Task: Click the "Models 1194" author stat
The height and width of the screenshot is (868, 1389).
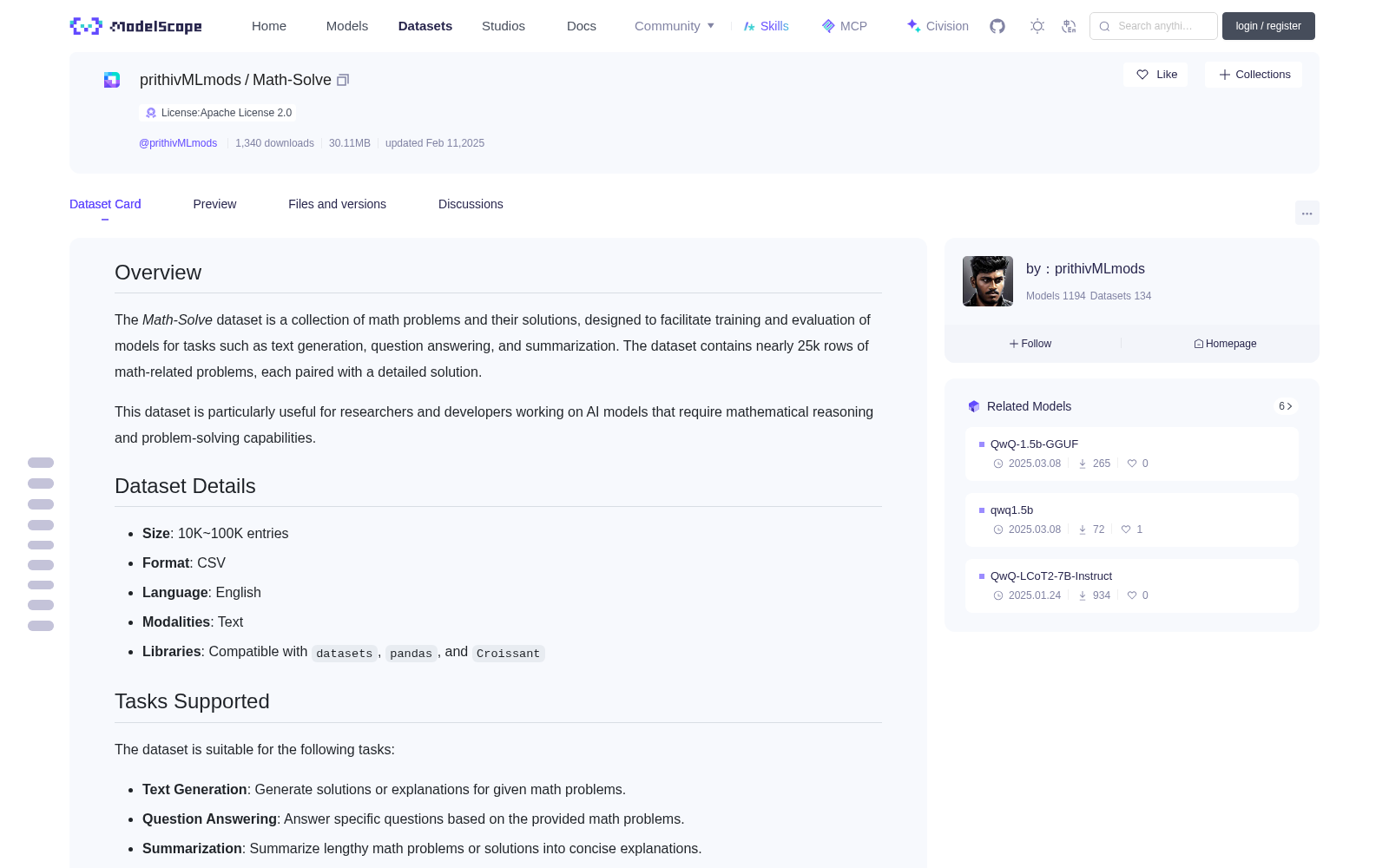Action: click(1056, 296)
